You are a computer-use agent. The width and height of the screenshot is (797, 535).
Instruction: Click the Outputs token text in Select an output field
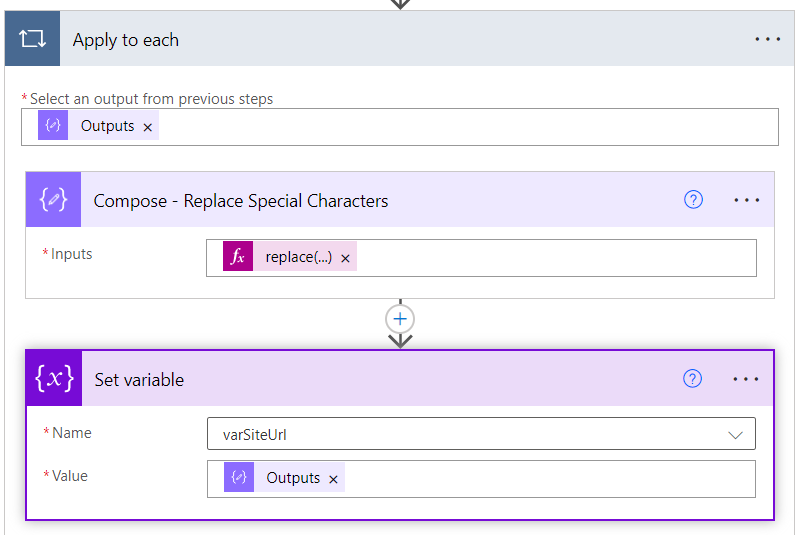[x=107, y=126]
